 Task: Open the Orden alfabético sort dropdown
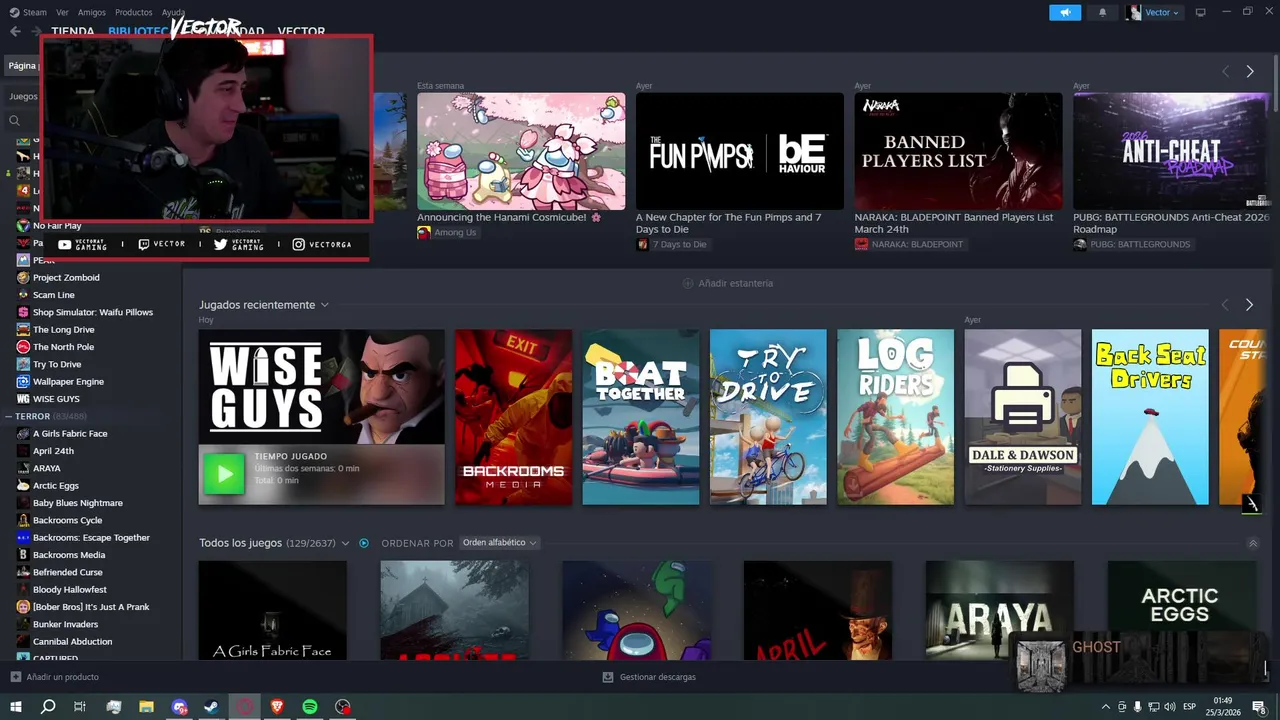pos(500,543)
